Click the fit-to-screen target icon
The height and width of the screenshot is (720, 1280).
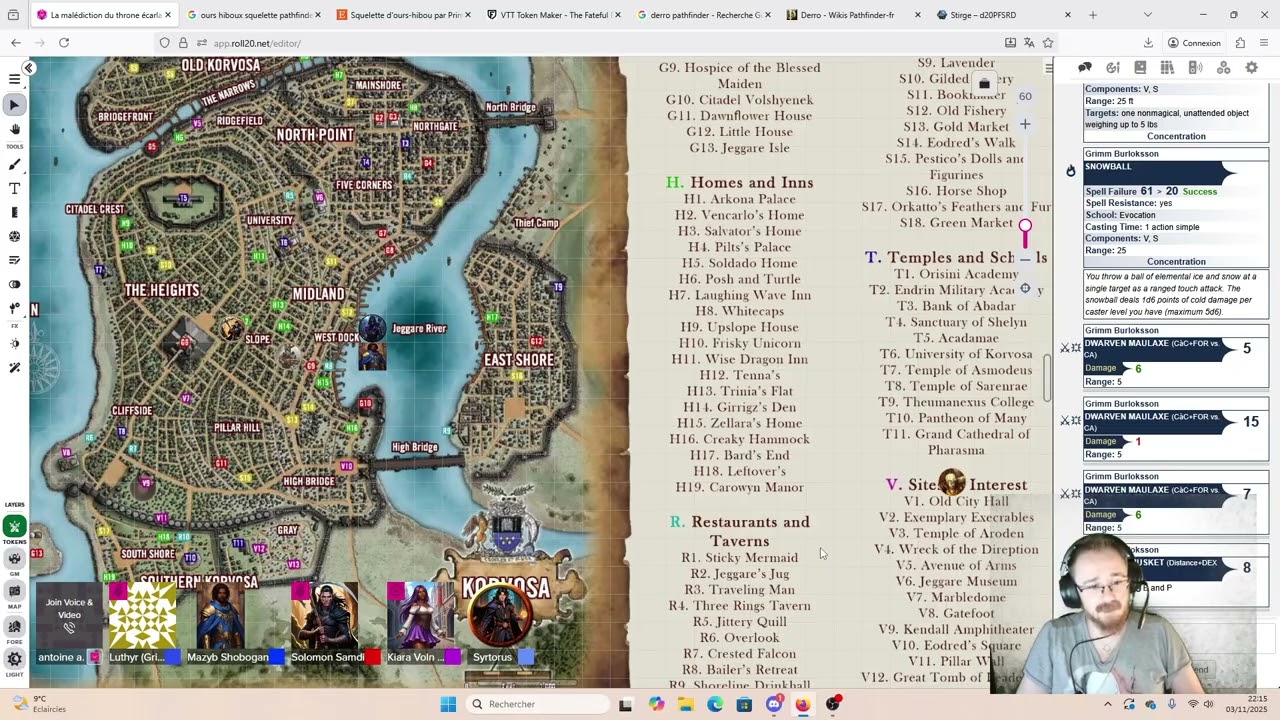click(1025, 288)
